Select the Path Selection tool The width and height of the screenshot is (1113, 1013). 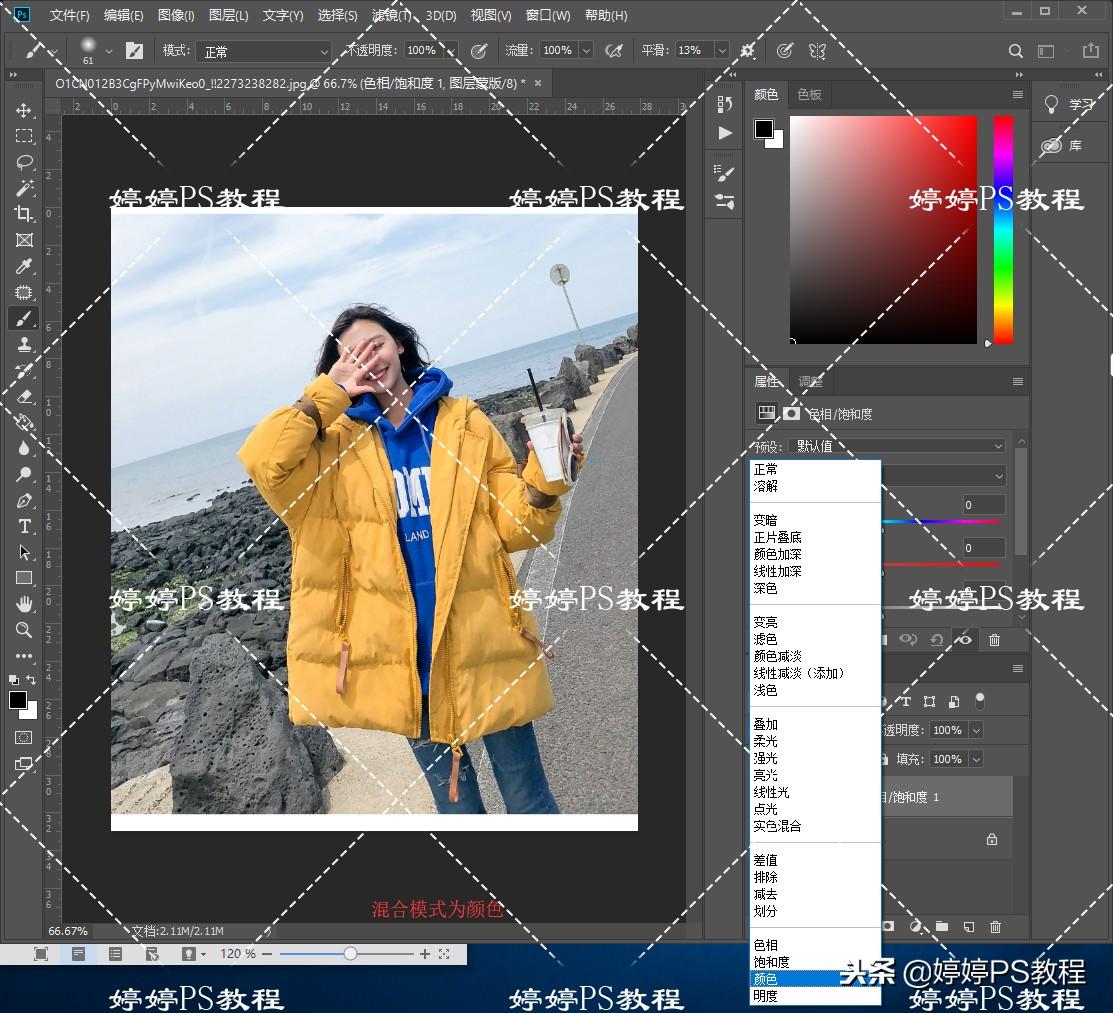click(23, 552)
